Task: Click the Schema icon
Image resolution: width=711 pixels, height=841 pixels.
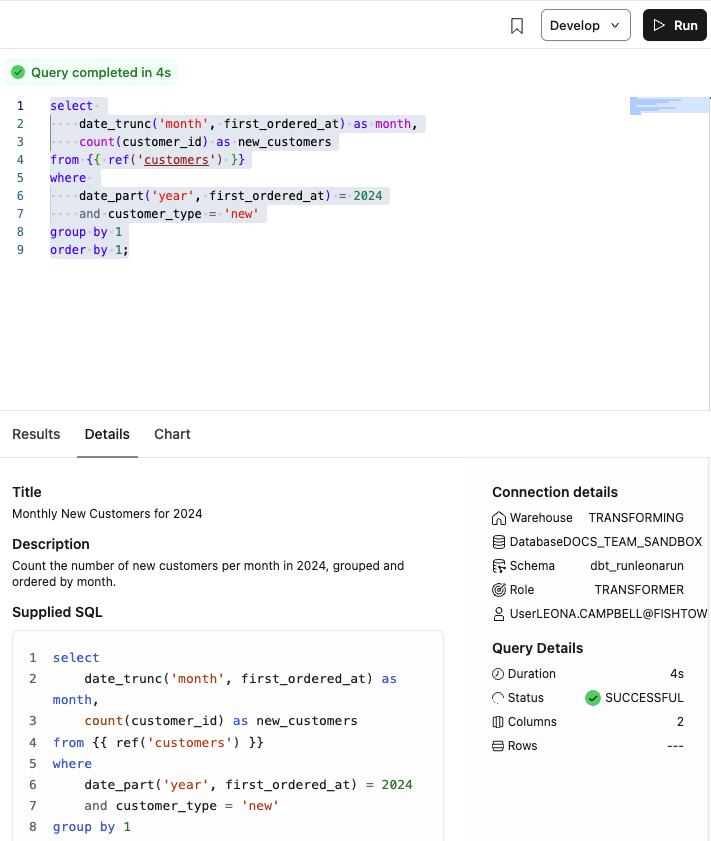Action: click(499, 566)
